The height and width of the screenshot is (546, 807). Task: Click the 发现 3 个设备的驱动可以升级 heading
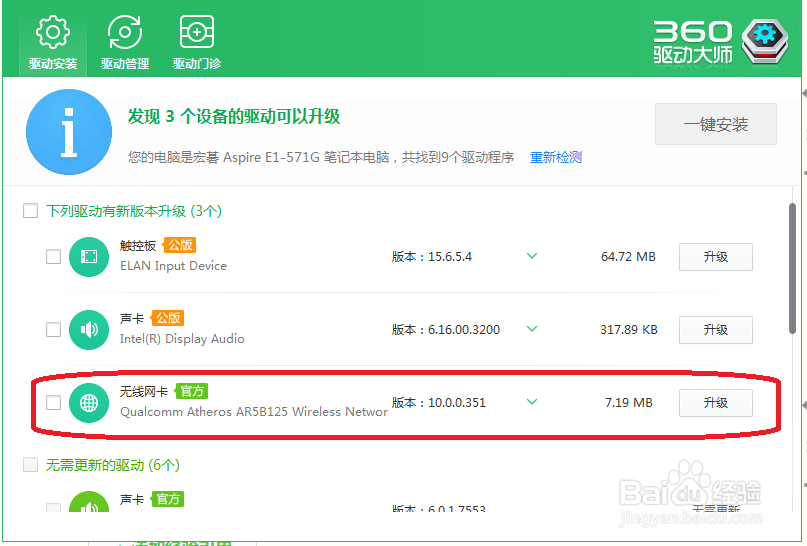click(234, 116)
